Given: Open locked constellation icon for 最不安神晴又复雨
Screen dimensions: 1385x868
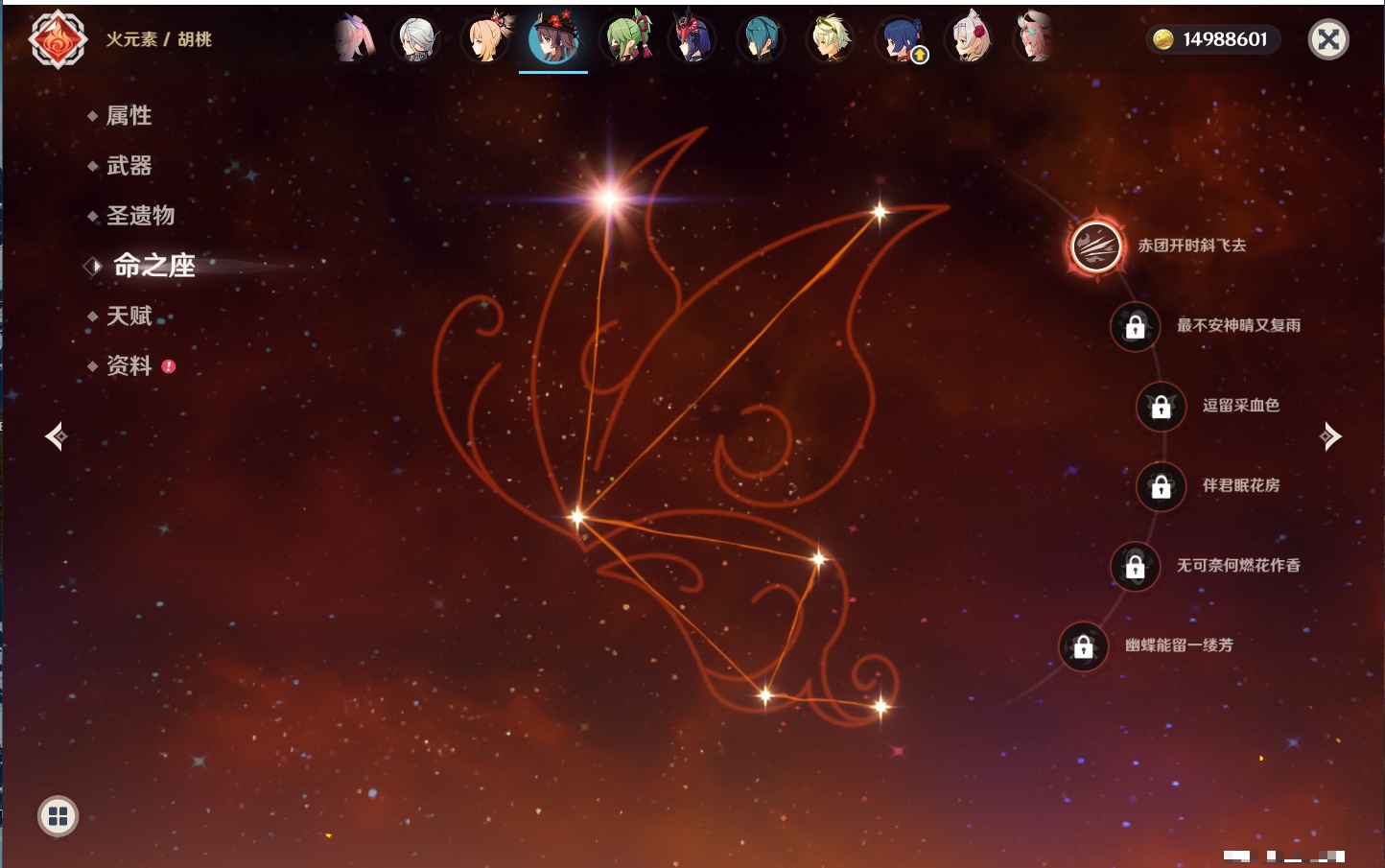Looking at the screenshot, I should click(1135, 326).
